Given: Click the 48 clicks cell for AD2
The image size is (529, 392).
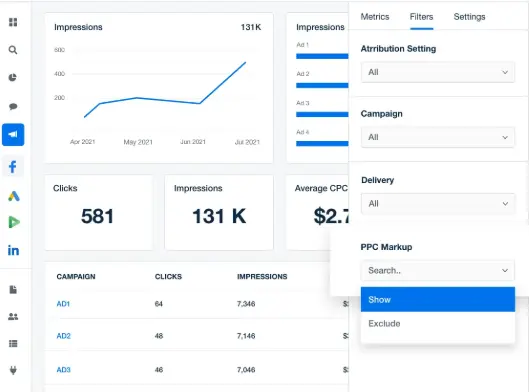Looking at the screenshot, I should [159, 336].
